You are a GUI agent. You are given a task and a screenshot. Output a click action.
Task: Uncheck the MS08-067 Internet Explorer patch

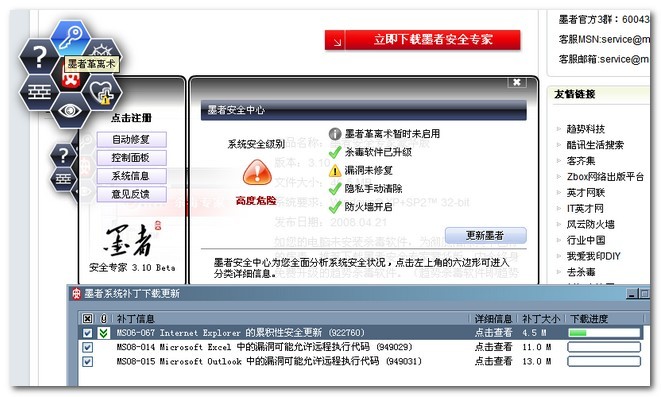click(87, 333)
